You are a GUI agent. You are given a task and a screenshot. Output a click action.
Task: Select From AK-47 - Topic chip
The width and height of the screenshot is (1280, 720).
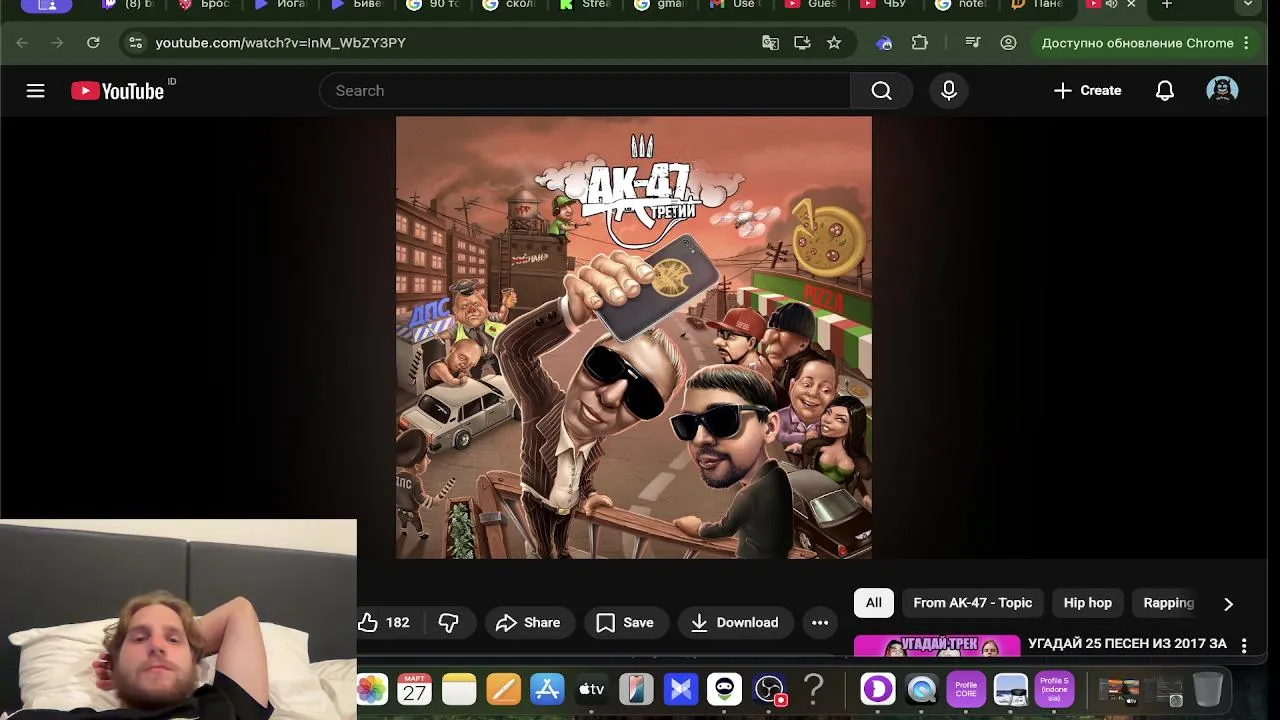tap(972, 603)
